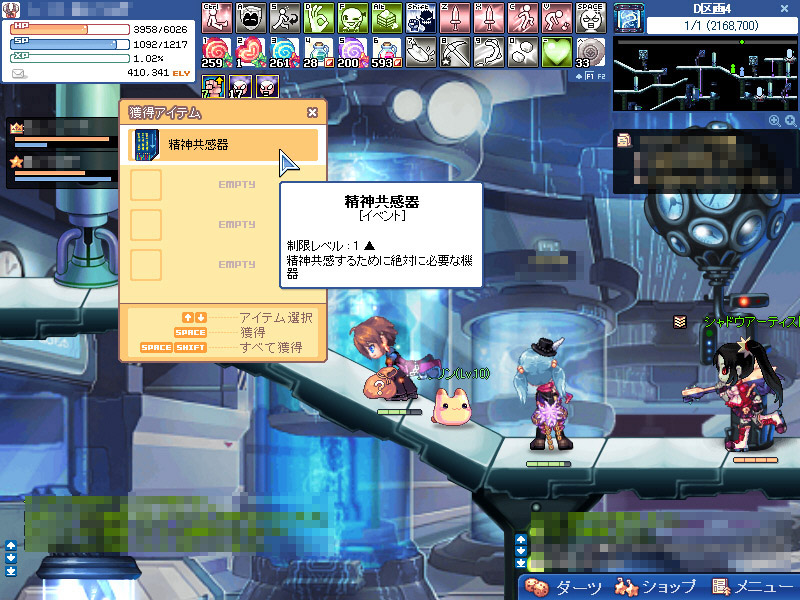Use the pick-up action on slot V
The image size is (800, 600).
(557, 18)
